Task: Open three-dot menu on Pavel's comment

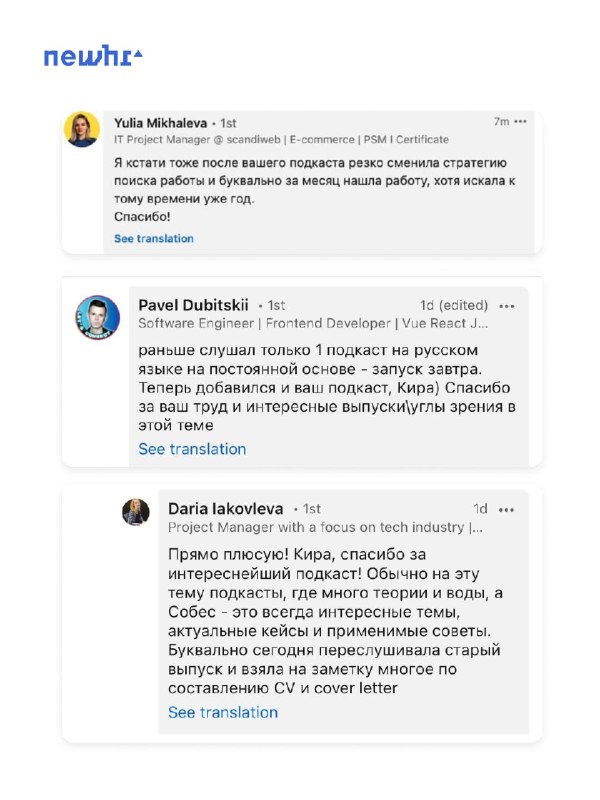Action: [507, 306]
